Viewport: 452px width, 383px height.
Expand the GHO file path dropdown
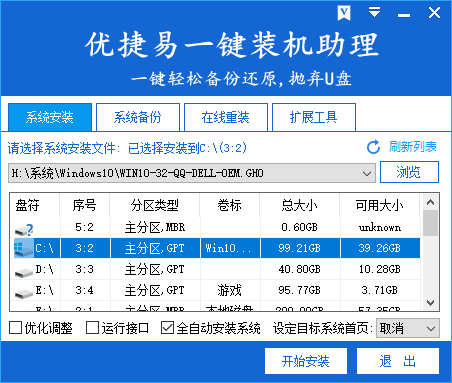[367, 173]
